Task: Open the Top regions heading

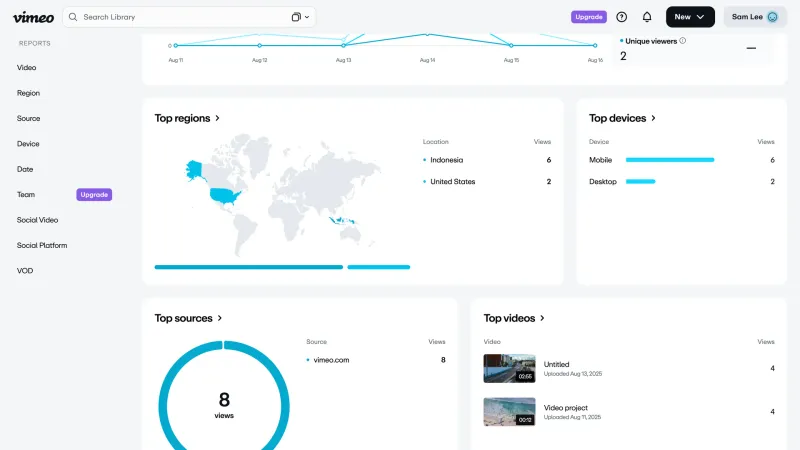Action: point(182,118)
